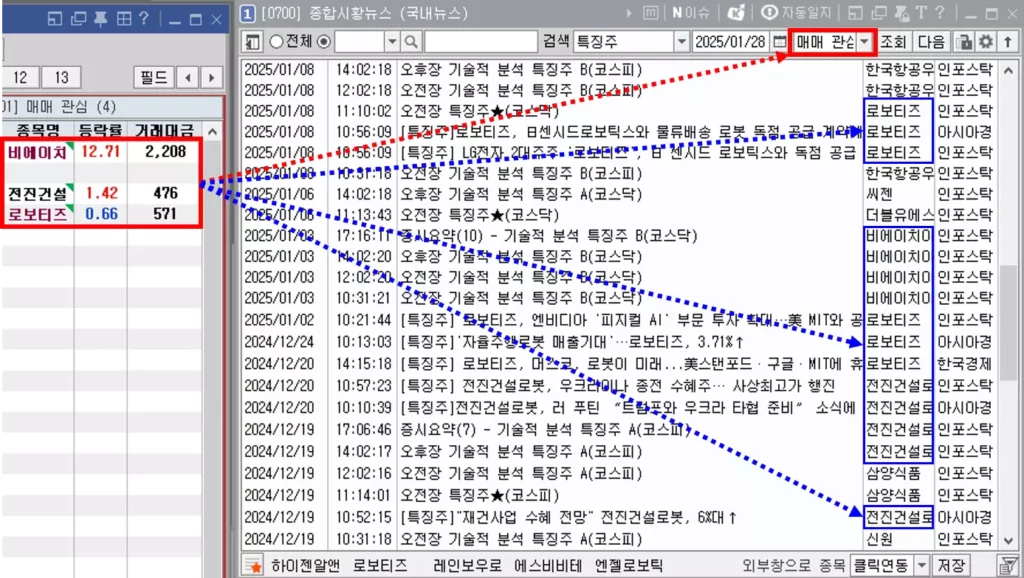Click the magnifier stock search icon

[411, 42]
